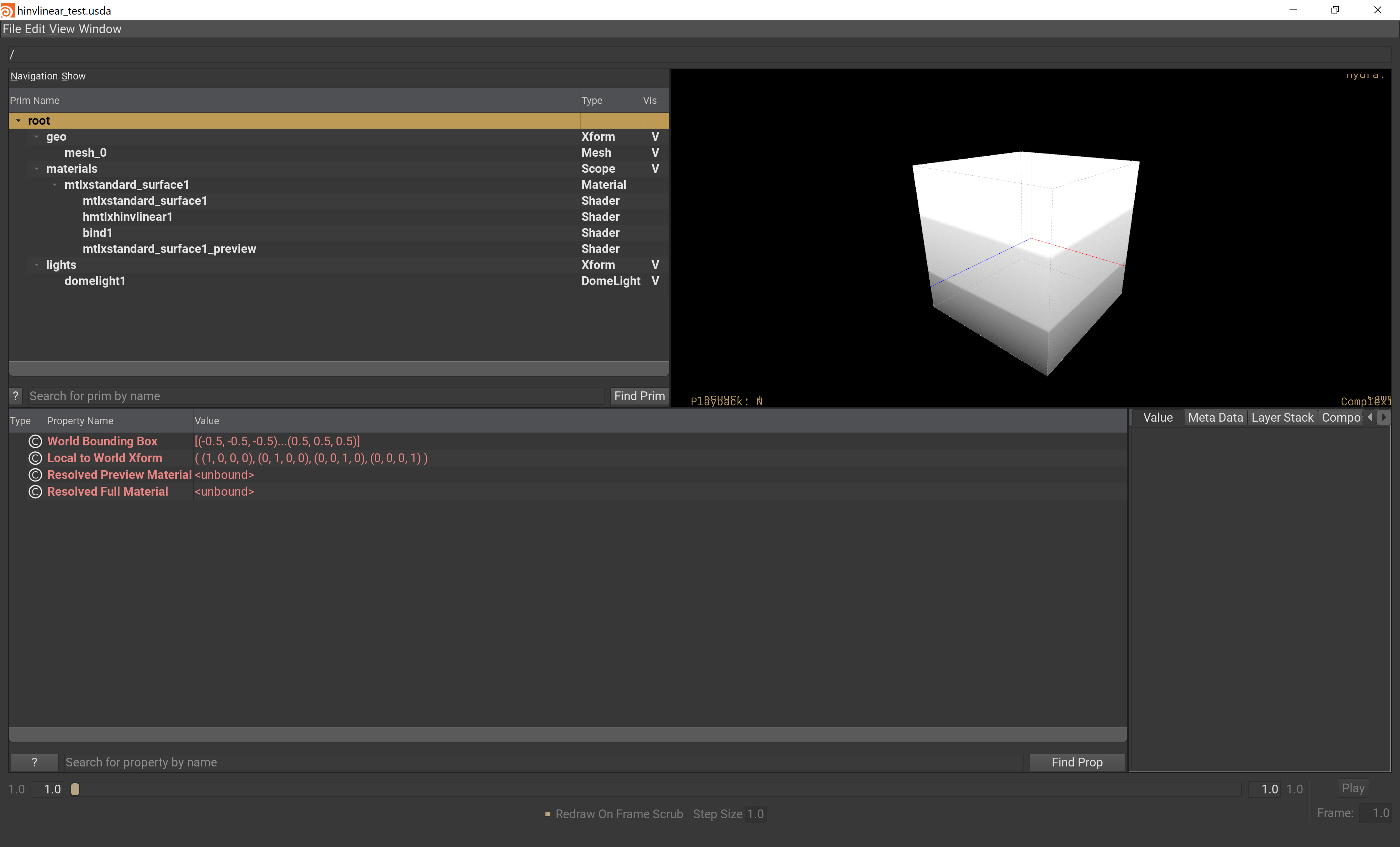Collapse the root prim in the tree

18,120
